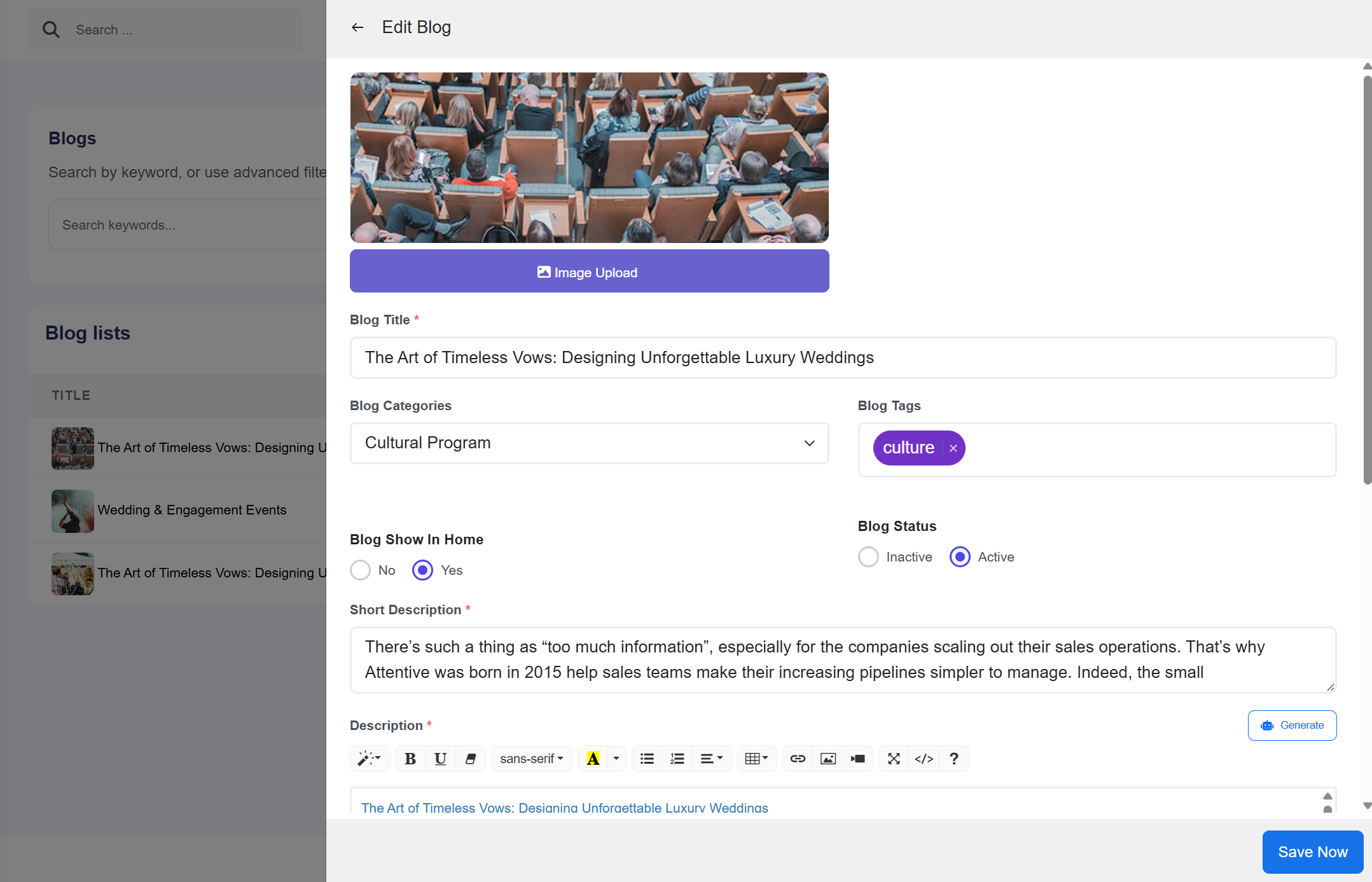Toggle fullscreen editor mode icon
The width and height of the screenshot is (1372, 882).
pos(894,759)
